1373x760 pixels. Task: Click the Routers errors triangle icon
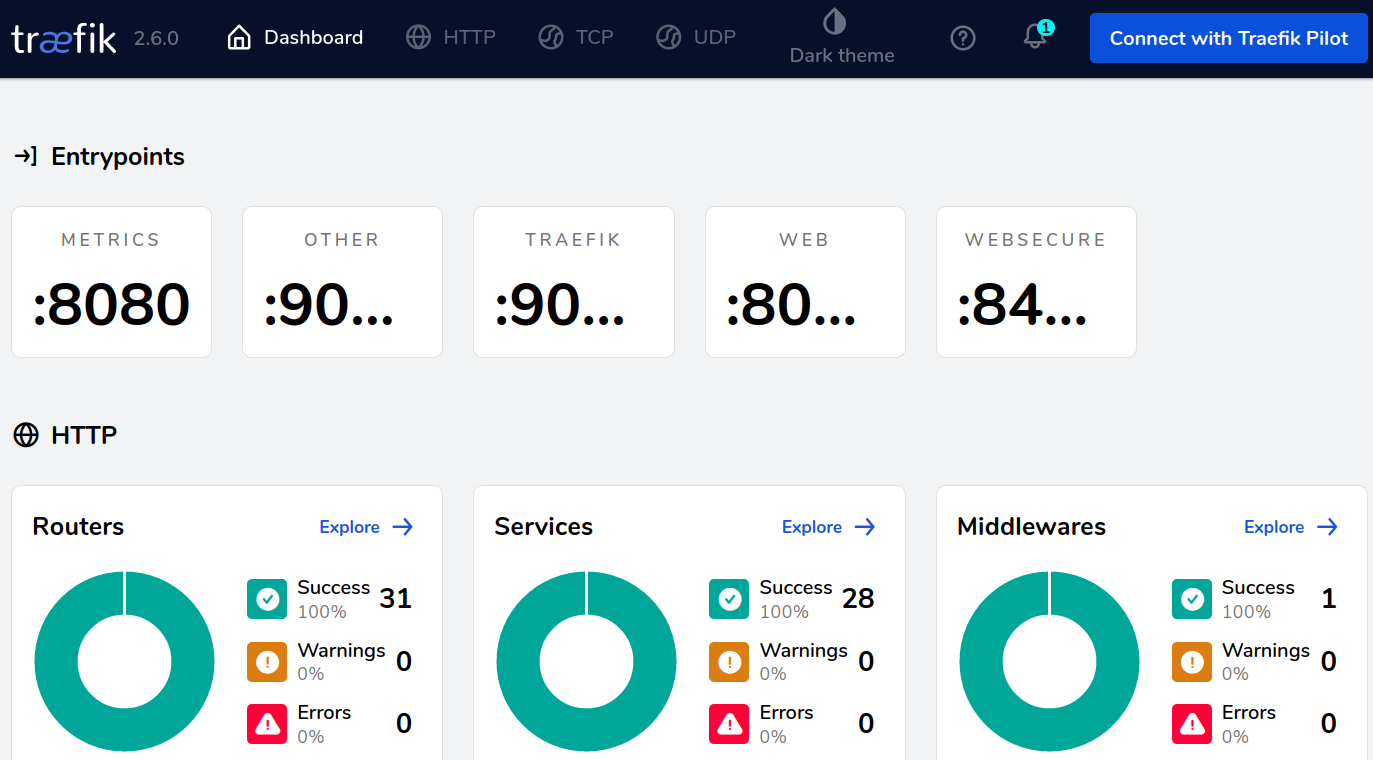267,724
